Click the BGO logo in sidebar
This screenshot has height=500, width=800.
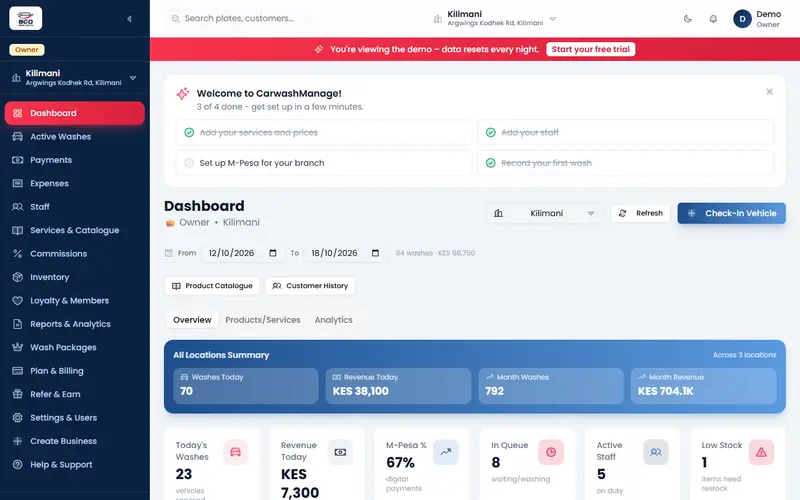[26, 19]
